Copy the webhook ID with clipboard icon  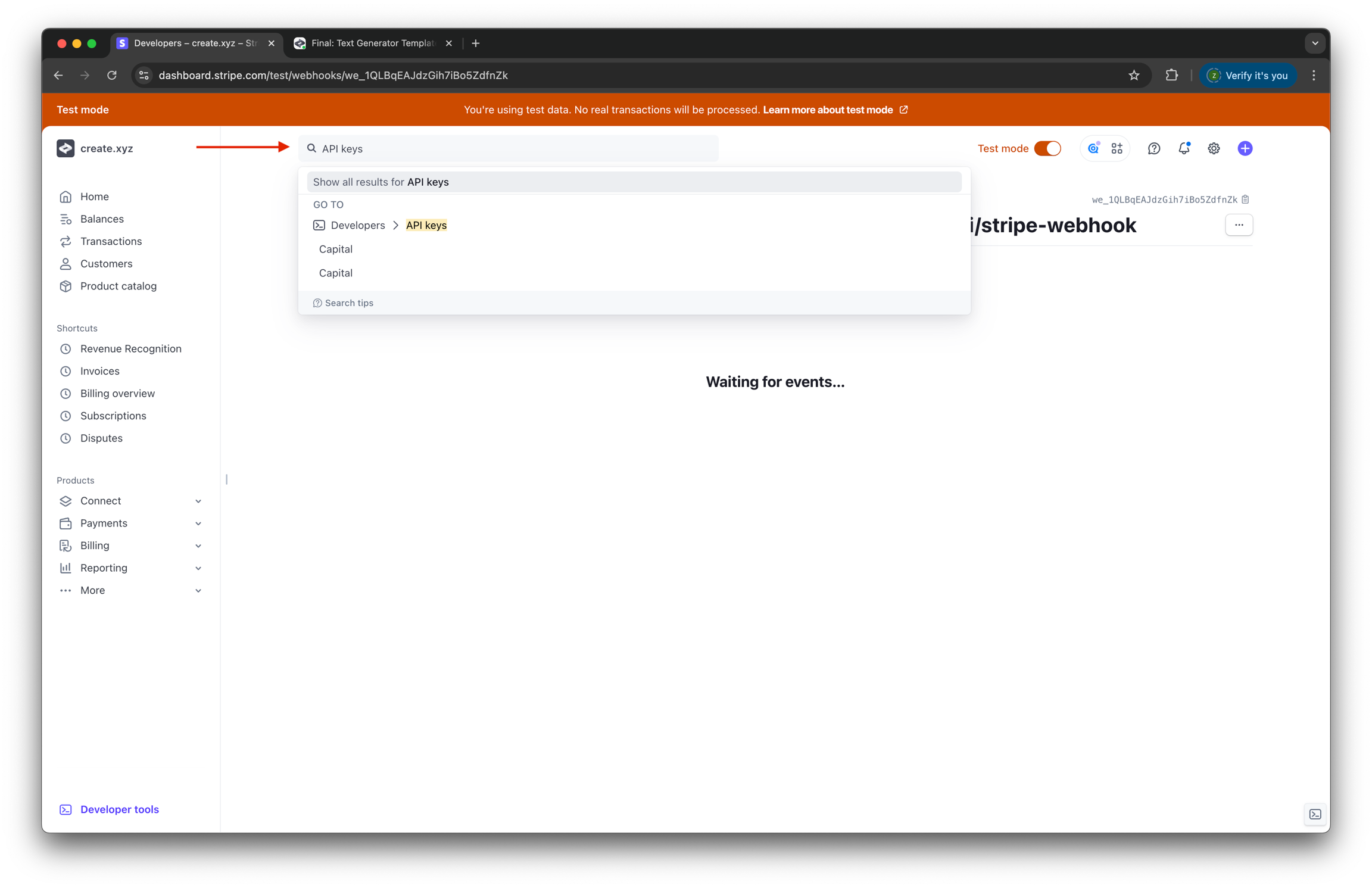(x=1245, y=200)
